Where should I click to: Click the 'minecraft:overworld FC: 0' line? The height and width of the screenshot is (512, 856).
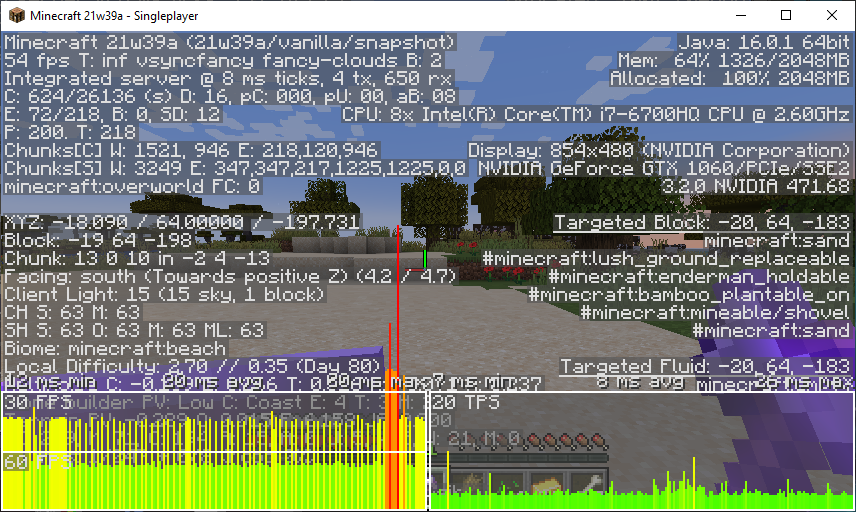tap(133, 186)
